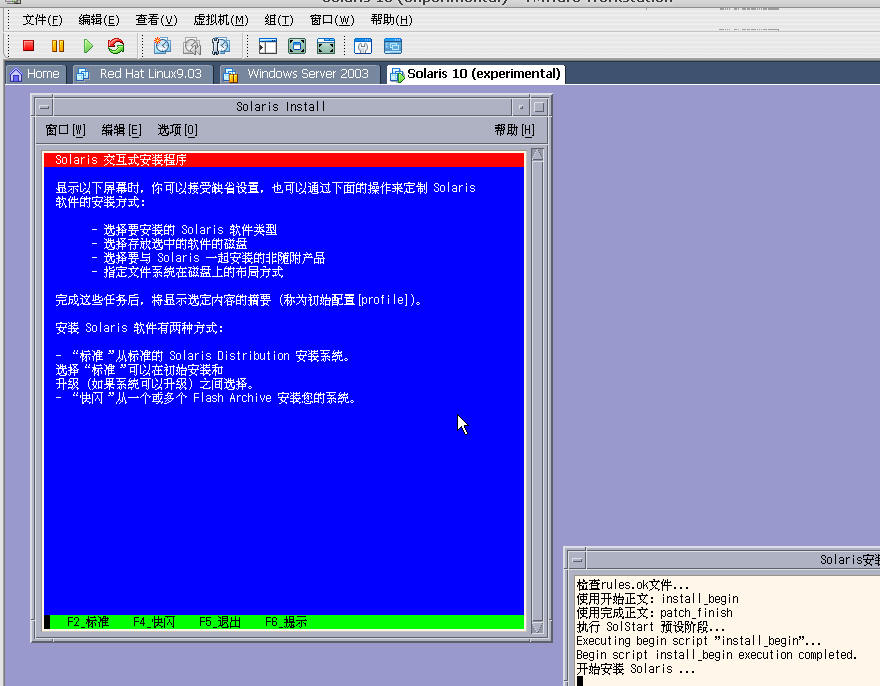Screen dimensions: 880x686
Task: Click the red 'Solaris 交互式安装程序' header
Action: pyautogui.click(x=284, y=160)
